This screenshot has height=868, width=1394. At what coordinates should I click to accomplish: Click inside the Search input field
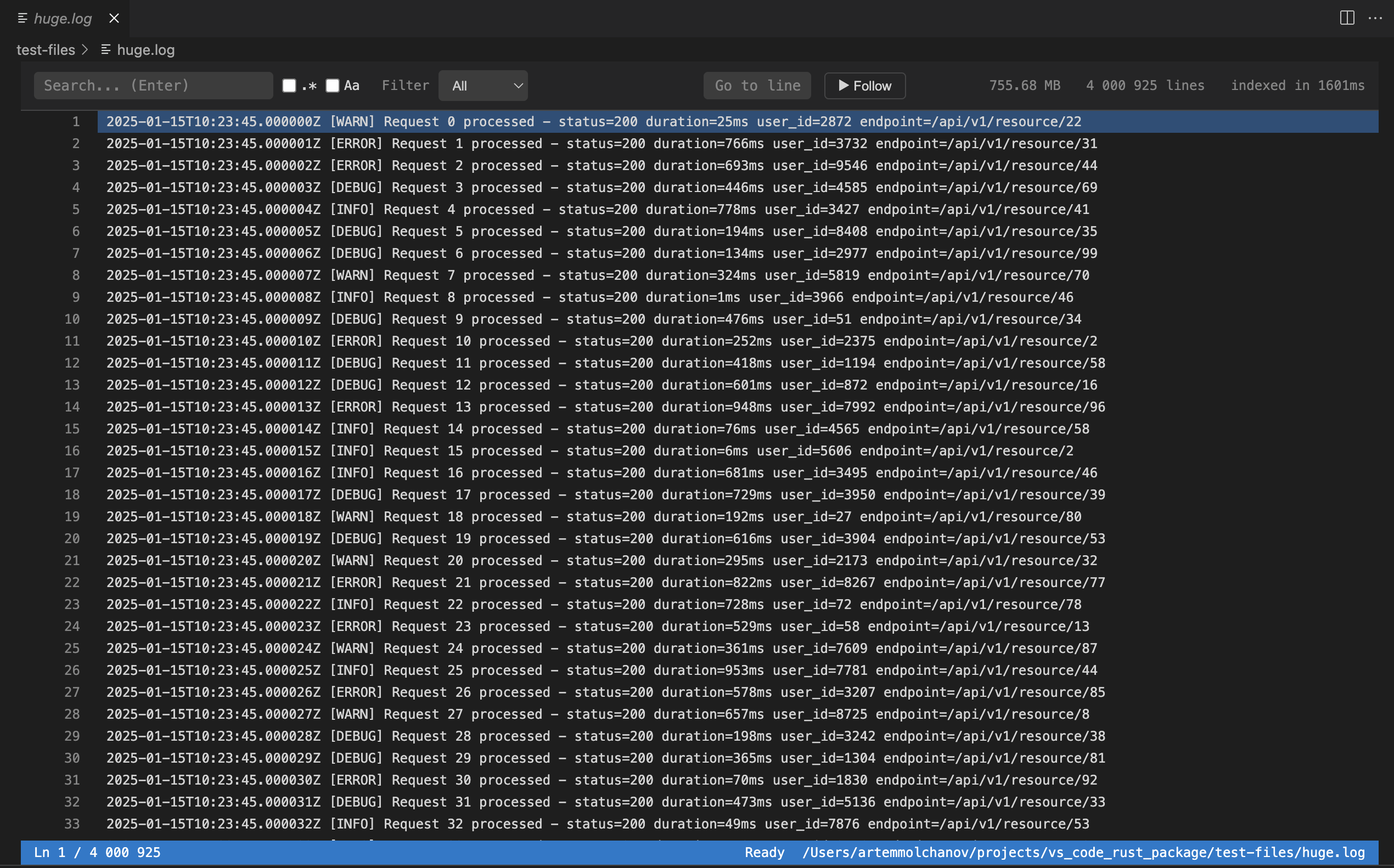click(x=153, y=85)
